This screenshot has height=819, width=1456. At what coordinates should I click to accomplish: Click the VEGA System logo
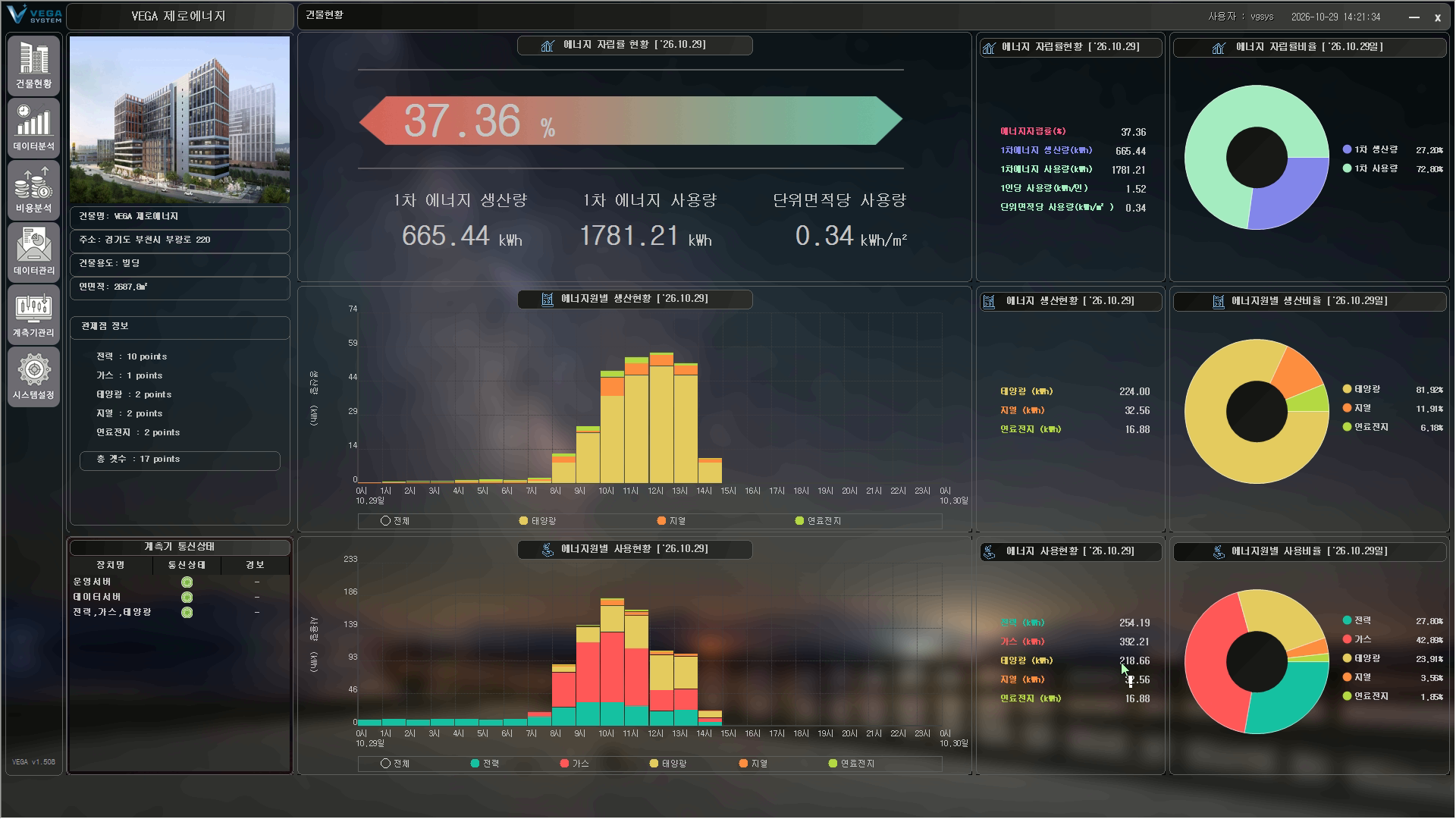point(33,15)
